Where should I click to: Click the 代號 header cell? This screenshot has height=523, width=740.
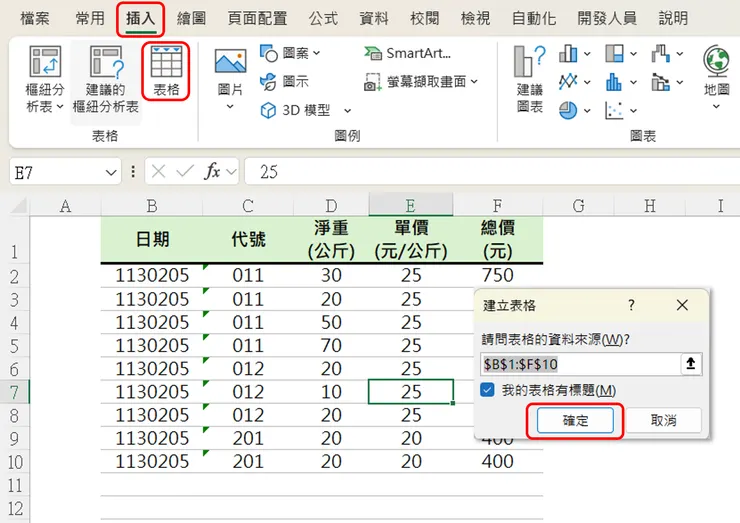[248, 239]
